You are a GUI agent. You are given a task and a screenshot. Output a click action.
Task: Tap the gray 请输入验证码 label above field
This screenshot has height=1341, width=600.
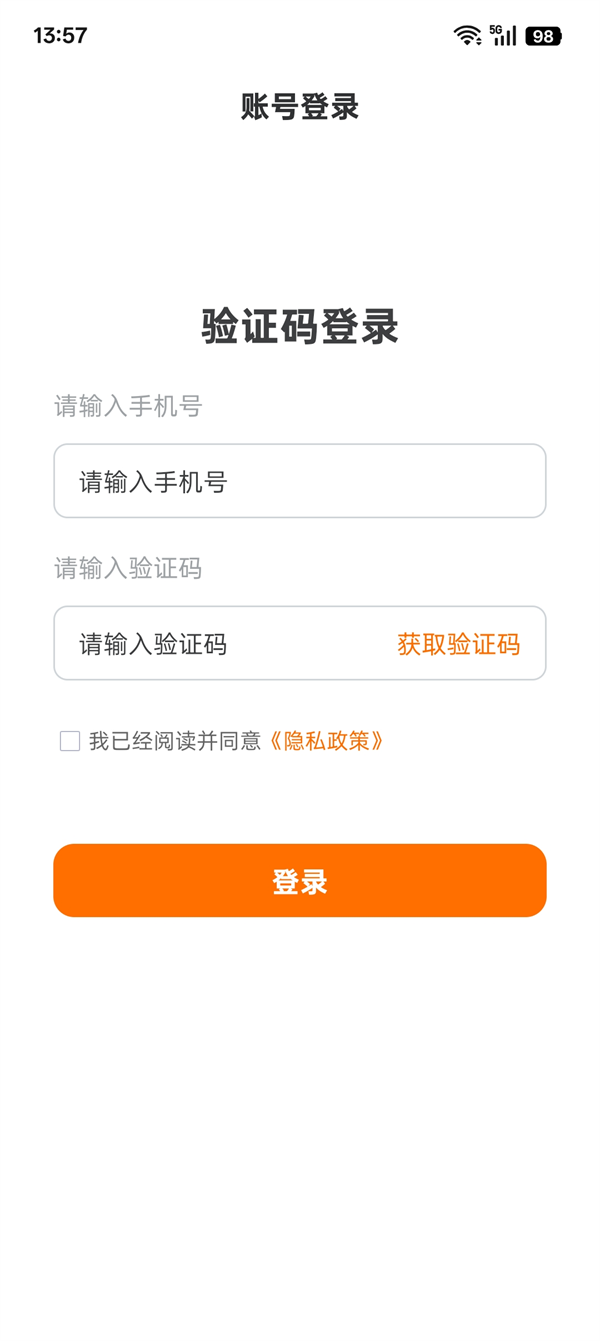pyautogui.click(x=128, y=568)
